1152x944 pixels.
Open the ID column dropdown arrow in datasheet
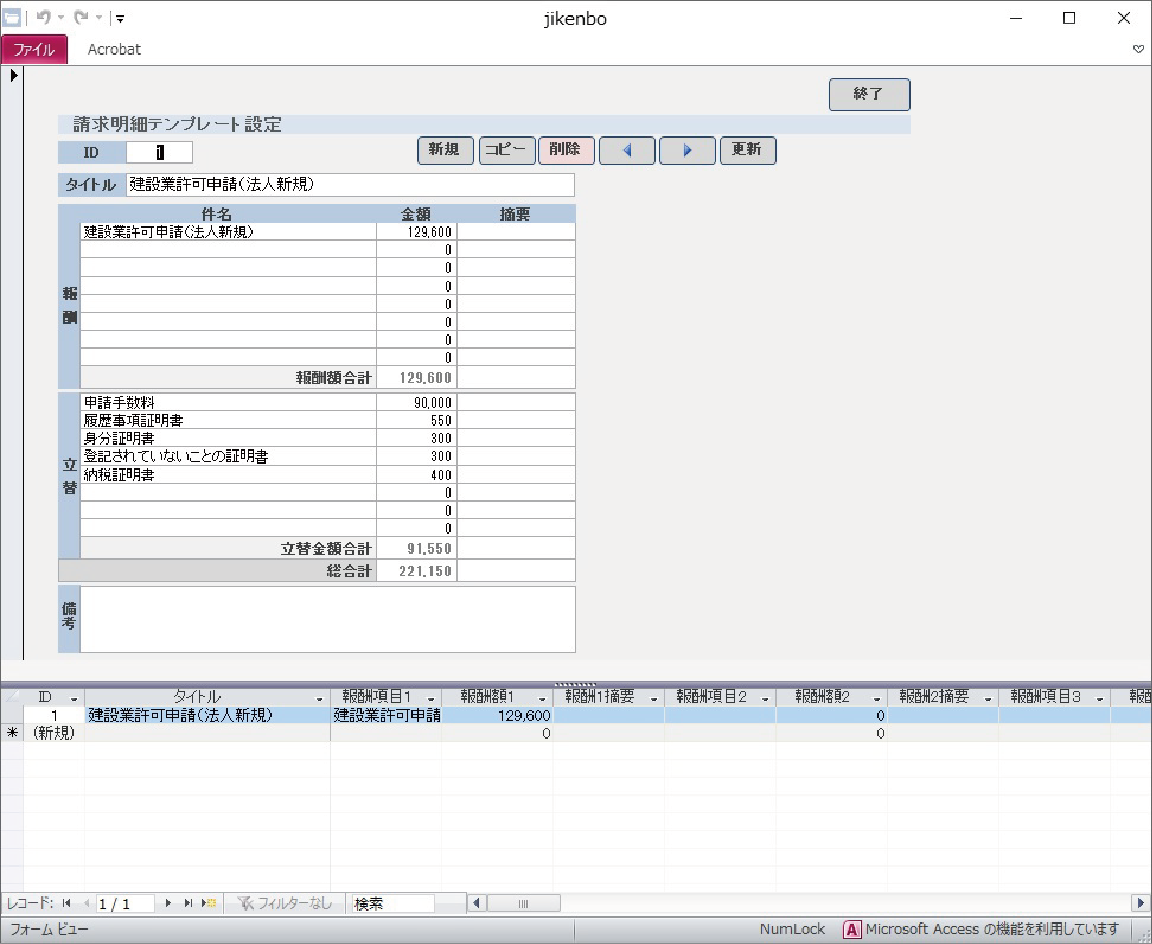pyautogui.click(x=73, y=697)
